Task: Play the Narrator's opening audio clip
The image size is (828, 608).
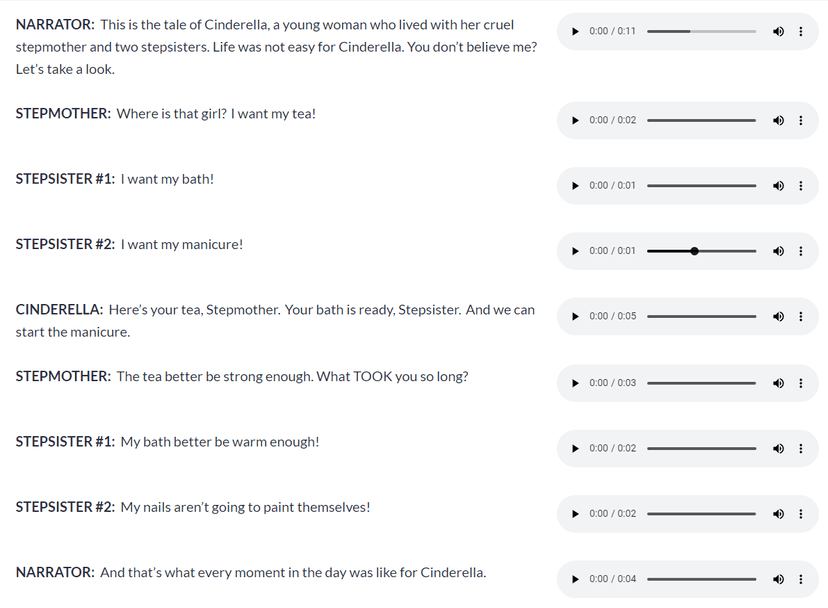Action: (x=575, y=31)
